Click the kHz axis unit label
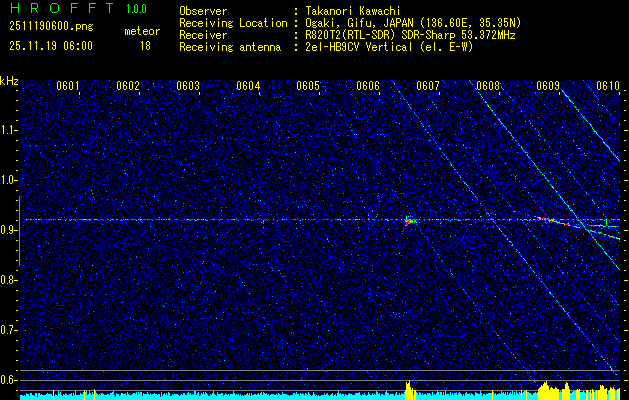The image size is (629, 400). coord(9,81)
